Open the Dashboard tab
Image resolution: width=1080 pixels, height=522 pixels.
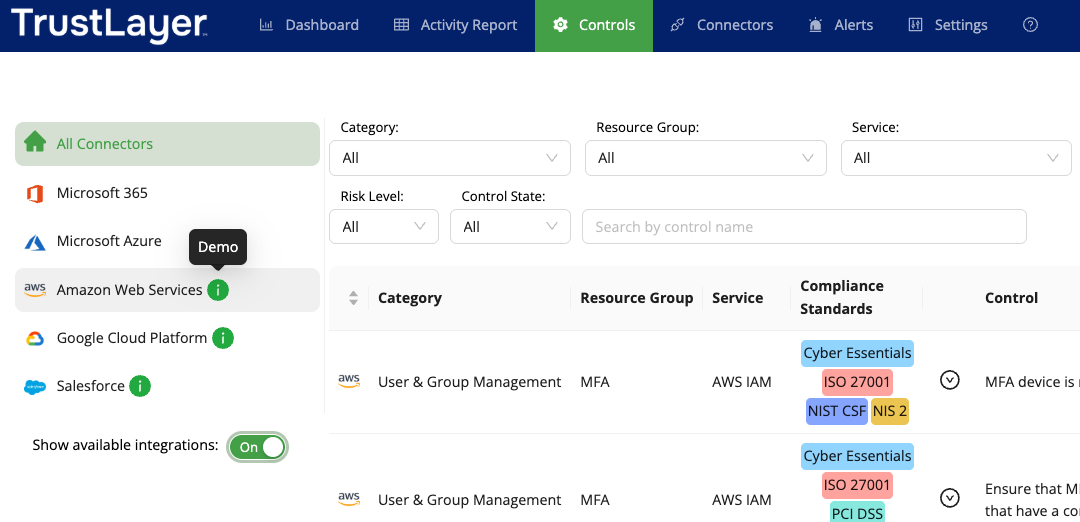coord(309,25)
